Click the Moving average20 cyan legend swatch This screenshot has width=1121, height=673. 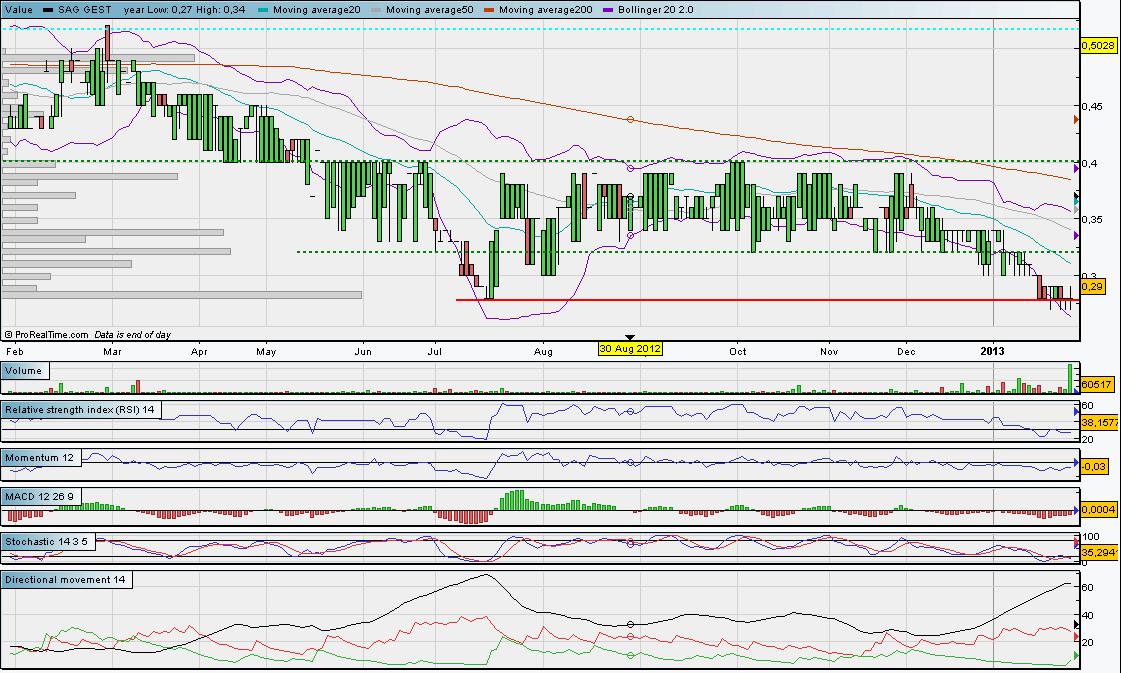(263, 9)
